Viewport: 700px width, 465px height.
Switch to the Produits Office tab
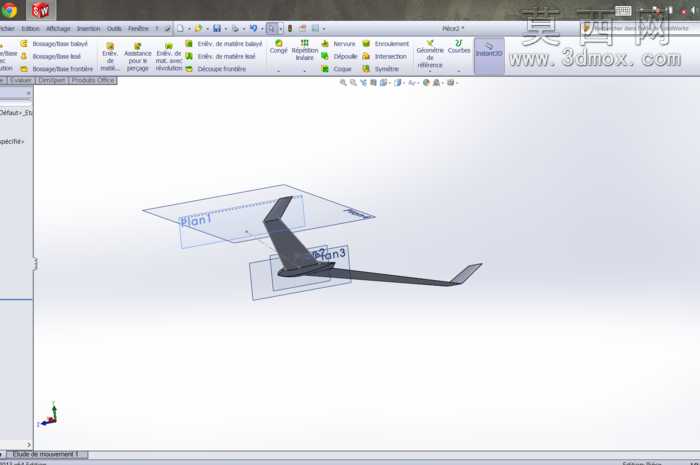click(93, 80)
